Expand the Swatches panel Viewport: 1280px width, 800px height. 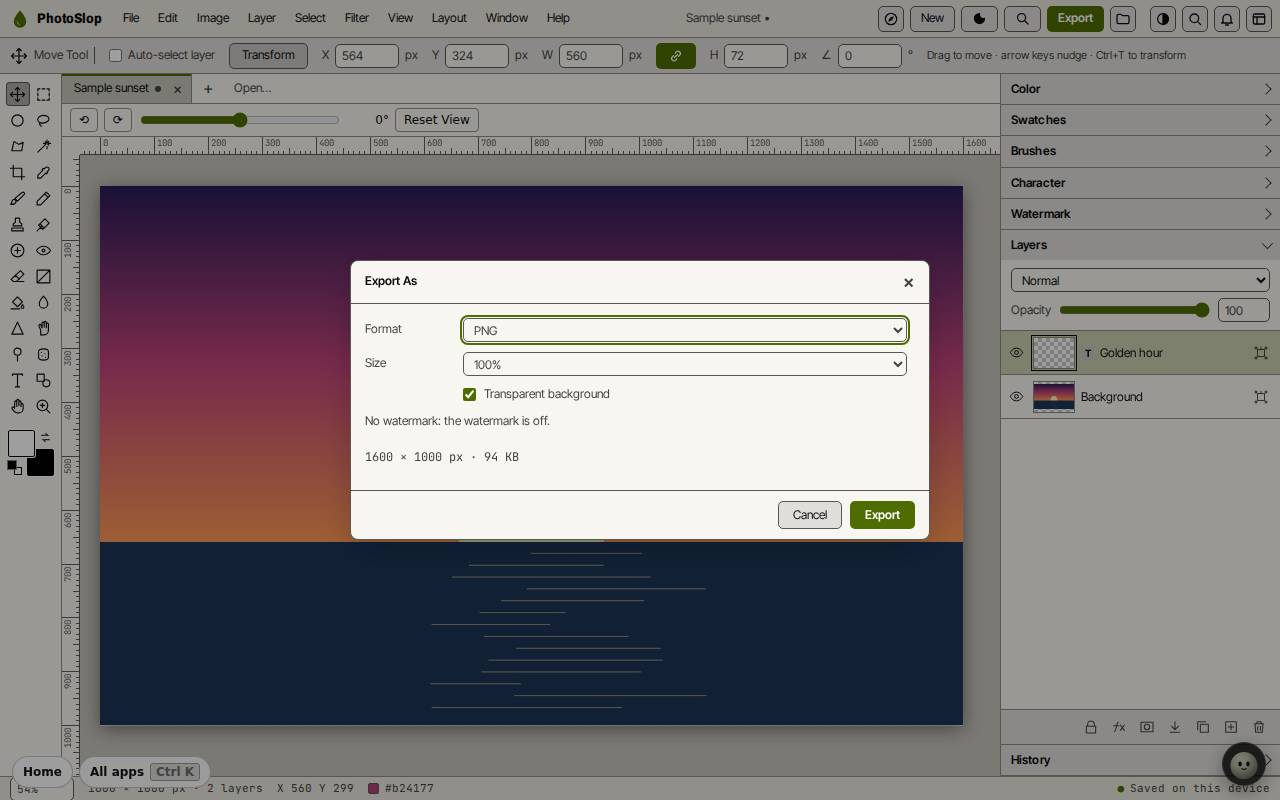(x=1140, y=120)
